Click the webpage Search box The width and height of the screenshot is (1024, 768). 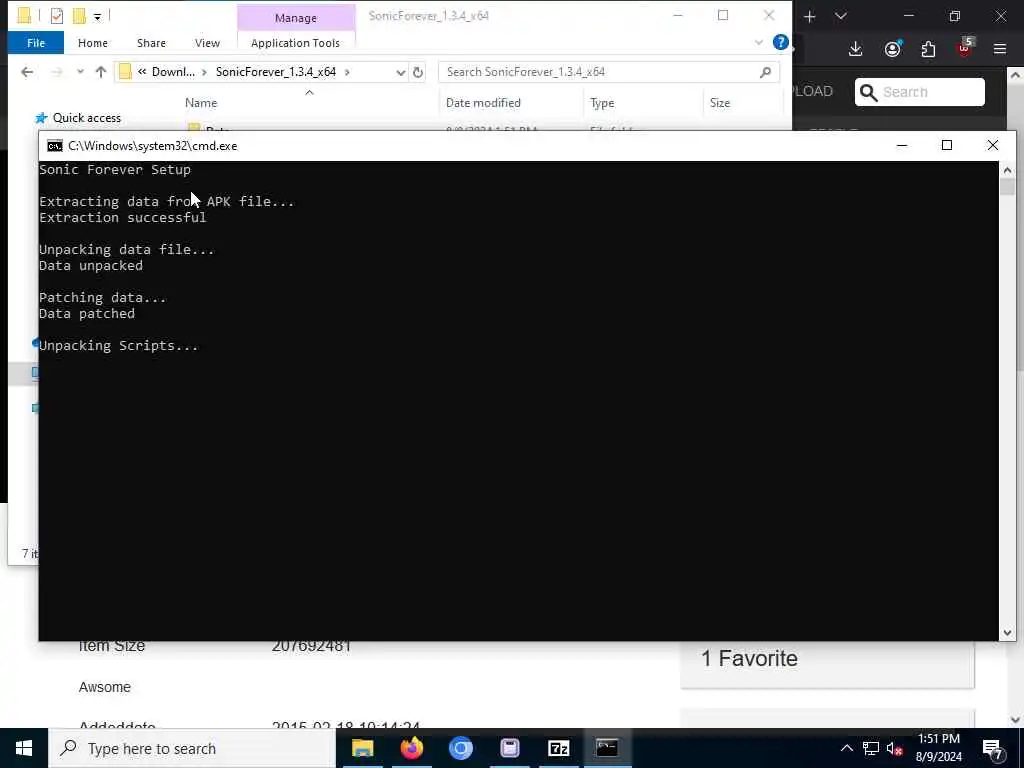pyautogui.click(x=920, y=92)
